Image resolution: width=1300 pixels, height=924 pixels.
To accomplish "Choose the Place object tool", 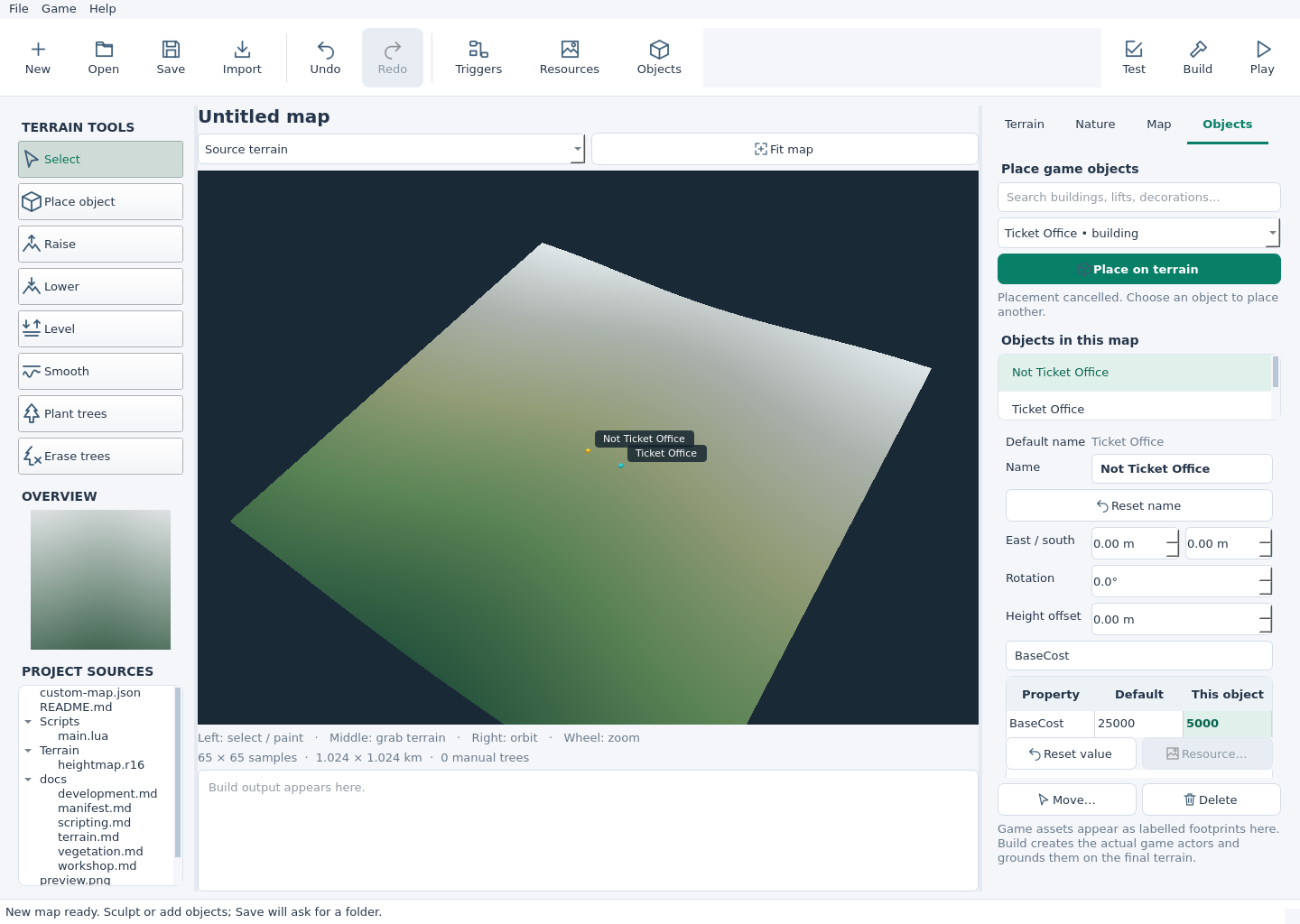I will click(100, 202).
